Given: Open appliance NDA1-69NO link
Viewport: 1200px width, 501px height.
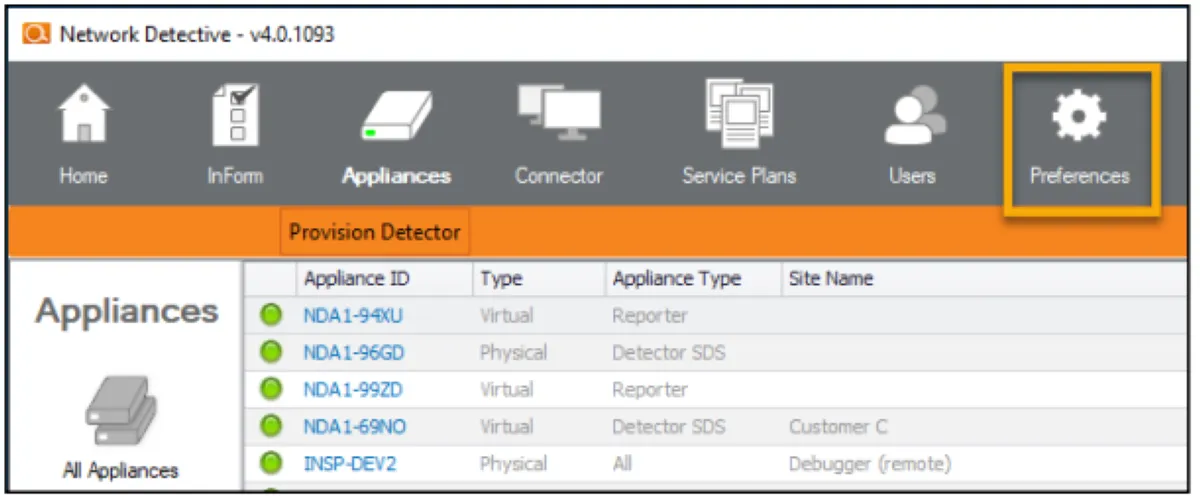Looking at the screenshot, I should click(x=355, y=427).
